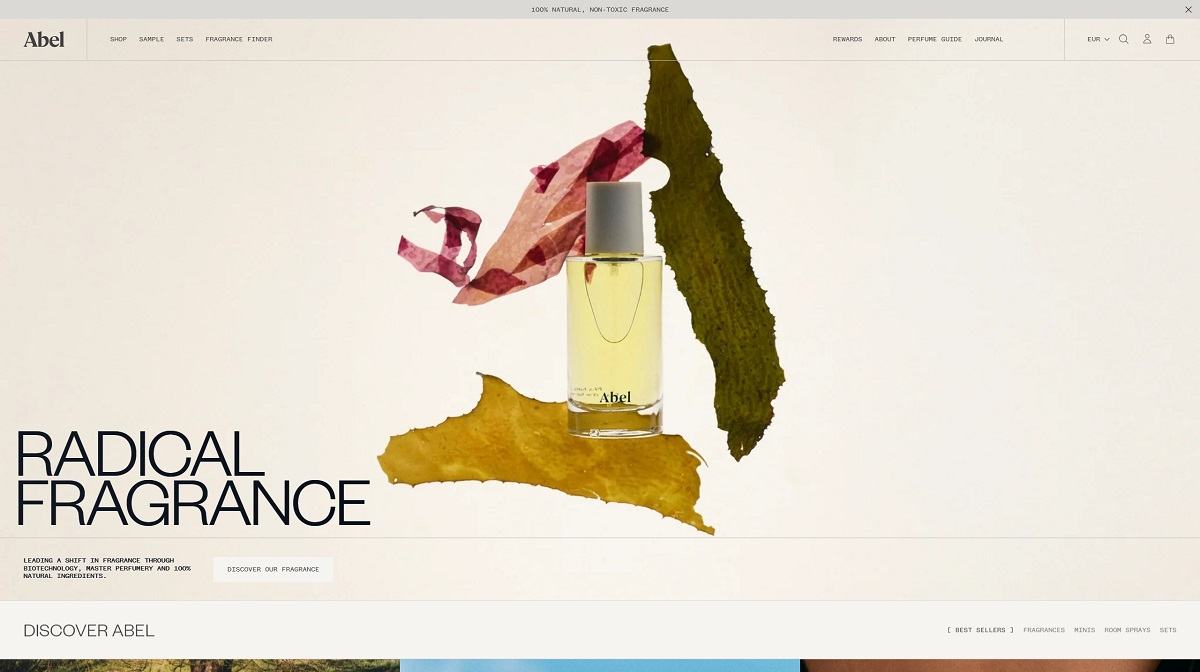Expand the EUR currency dropdown
1200x672 pixels.
pos(1098,39)
